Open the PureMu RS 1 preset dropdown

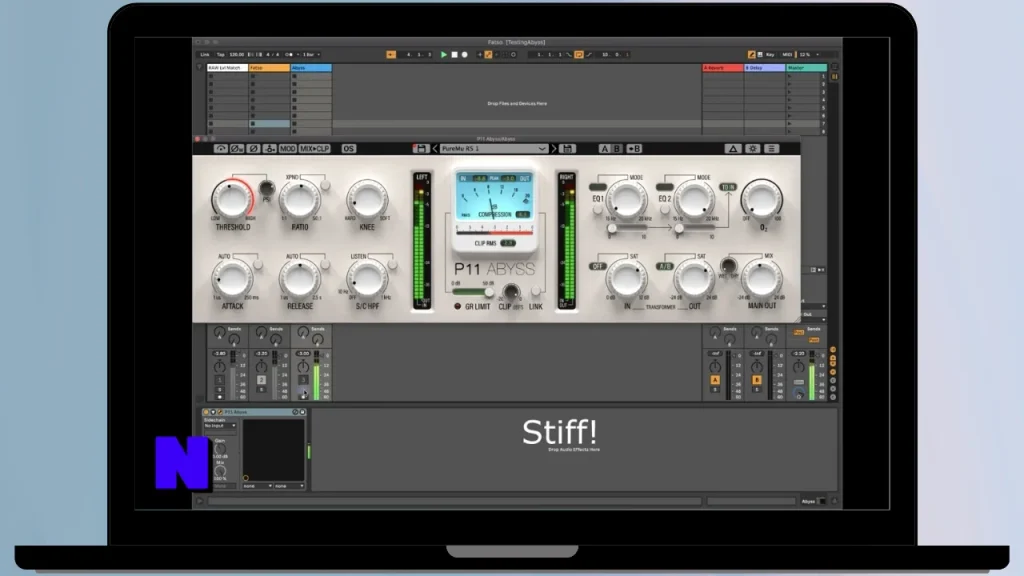493,149
